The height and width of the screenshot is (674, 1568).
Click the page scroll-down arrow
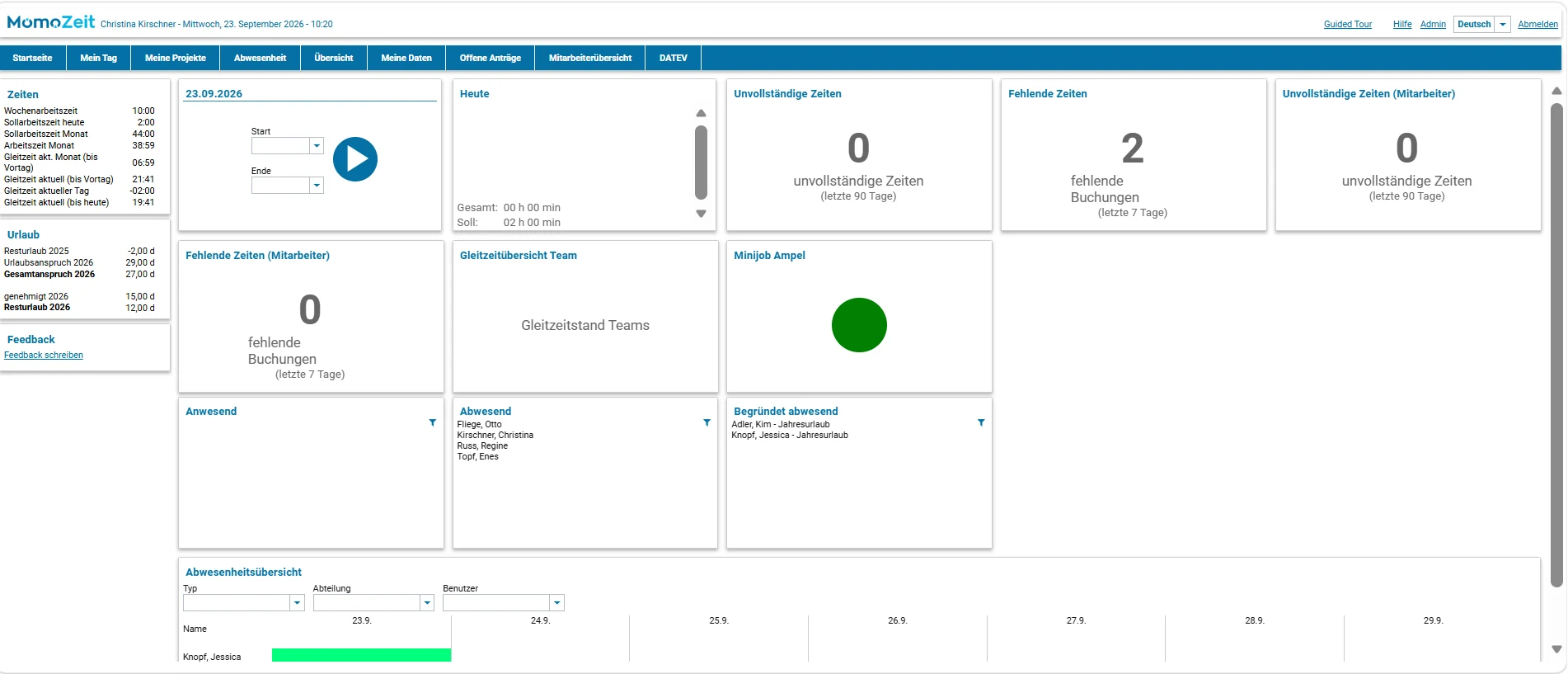point(1556,649)
